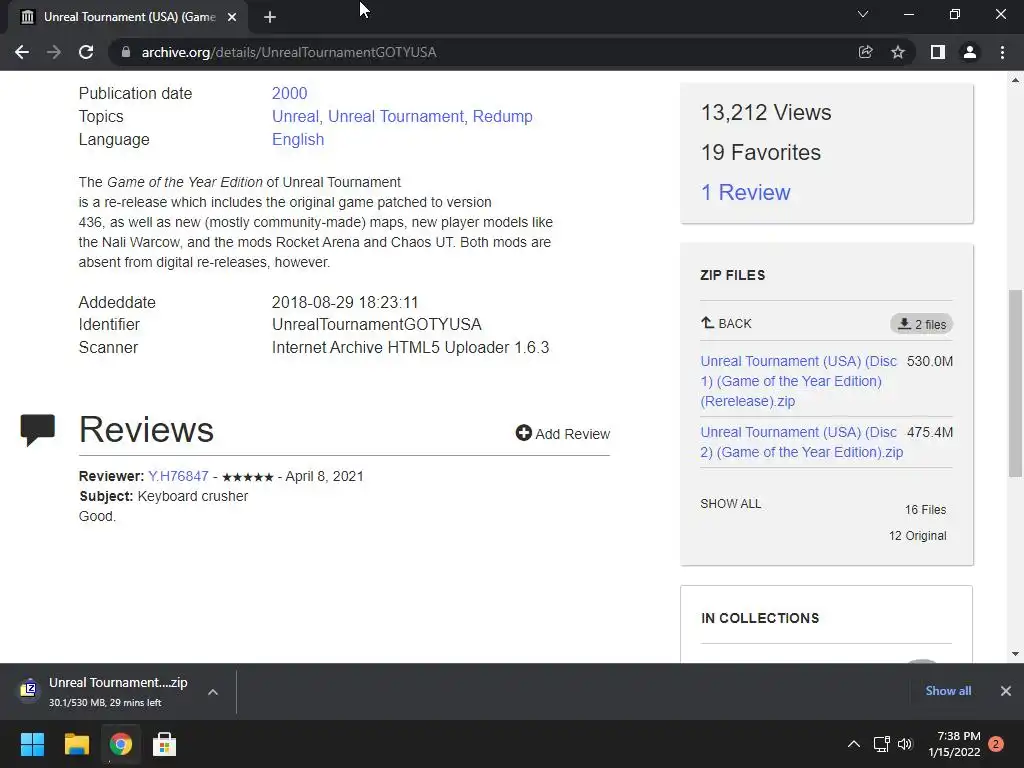This screenshot has width=1024, height=768.
Task: Click the scrollbar down arrow
Action: (1015, 654)
